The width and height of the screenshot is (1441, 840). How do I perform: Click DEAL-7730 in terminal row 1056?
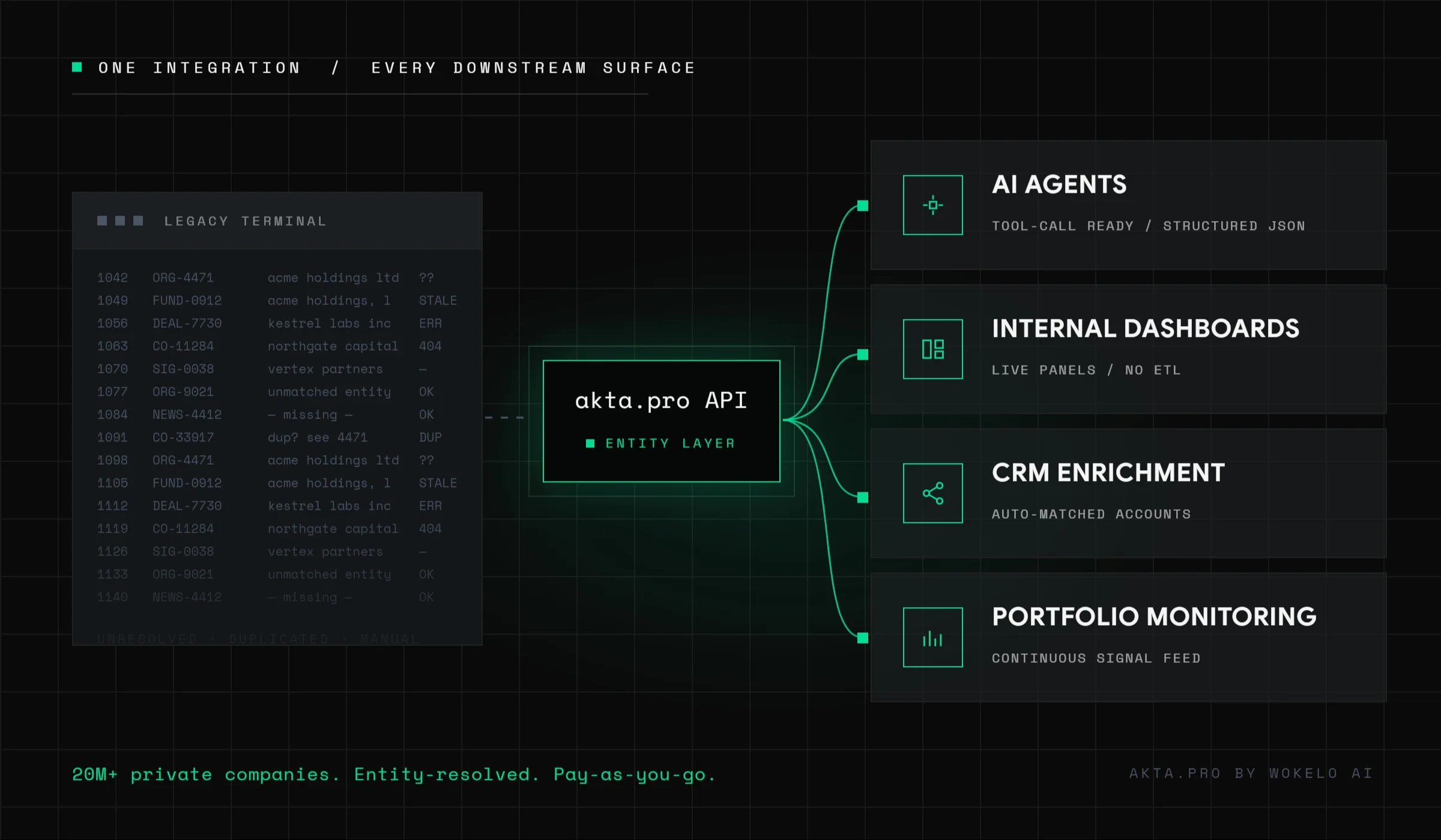pyautogui.click(x=187, y=323)
